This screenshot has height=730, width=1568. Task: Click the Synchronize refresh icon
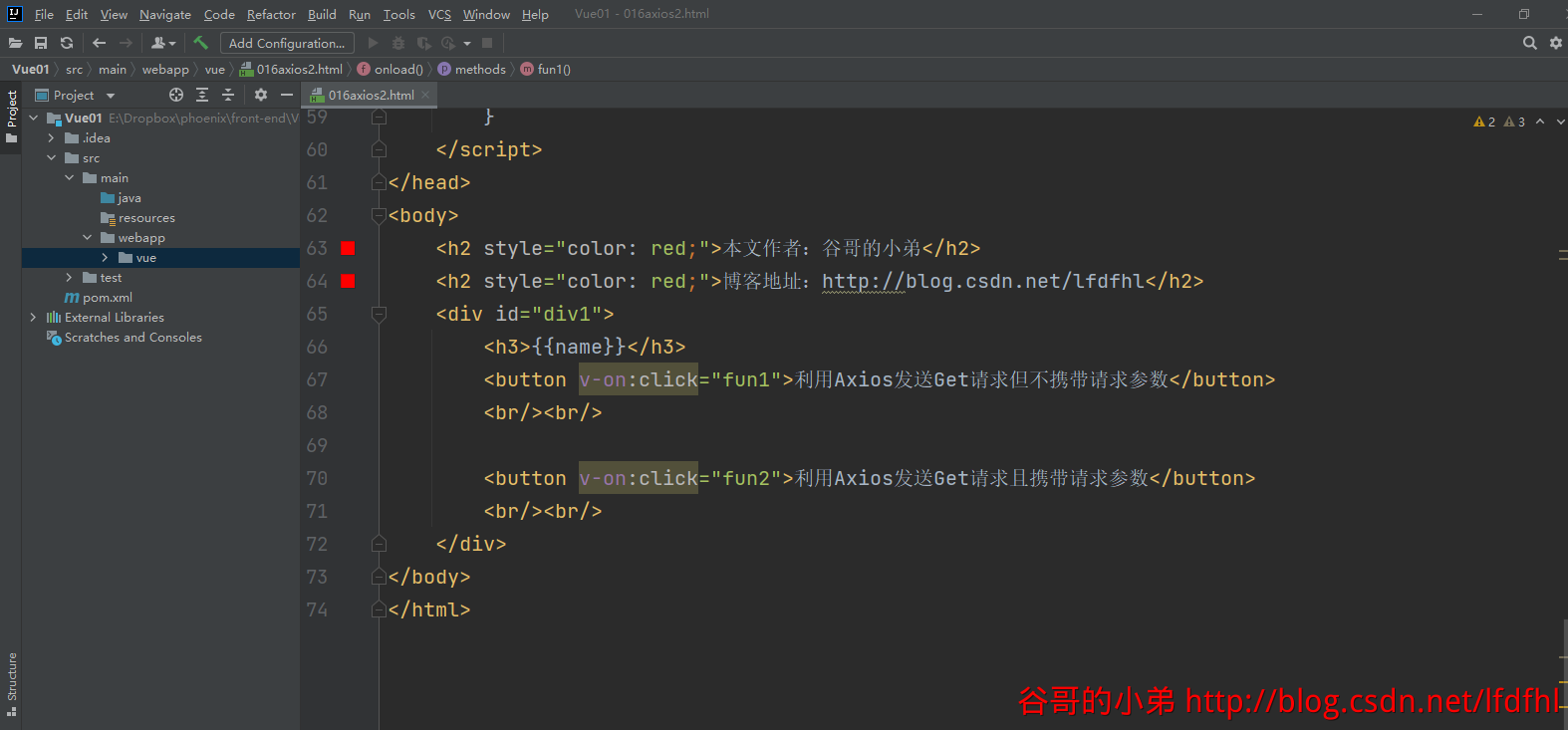click(x=67, y=43)
